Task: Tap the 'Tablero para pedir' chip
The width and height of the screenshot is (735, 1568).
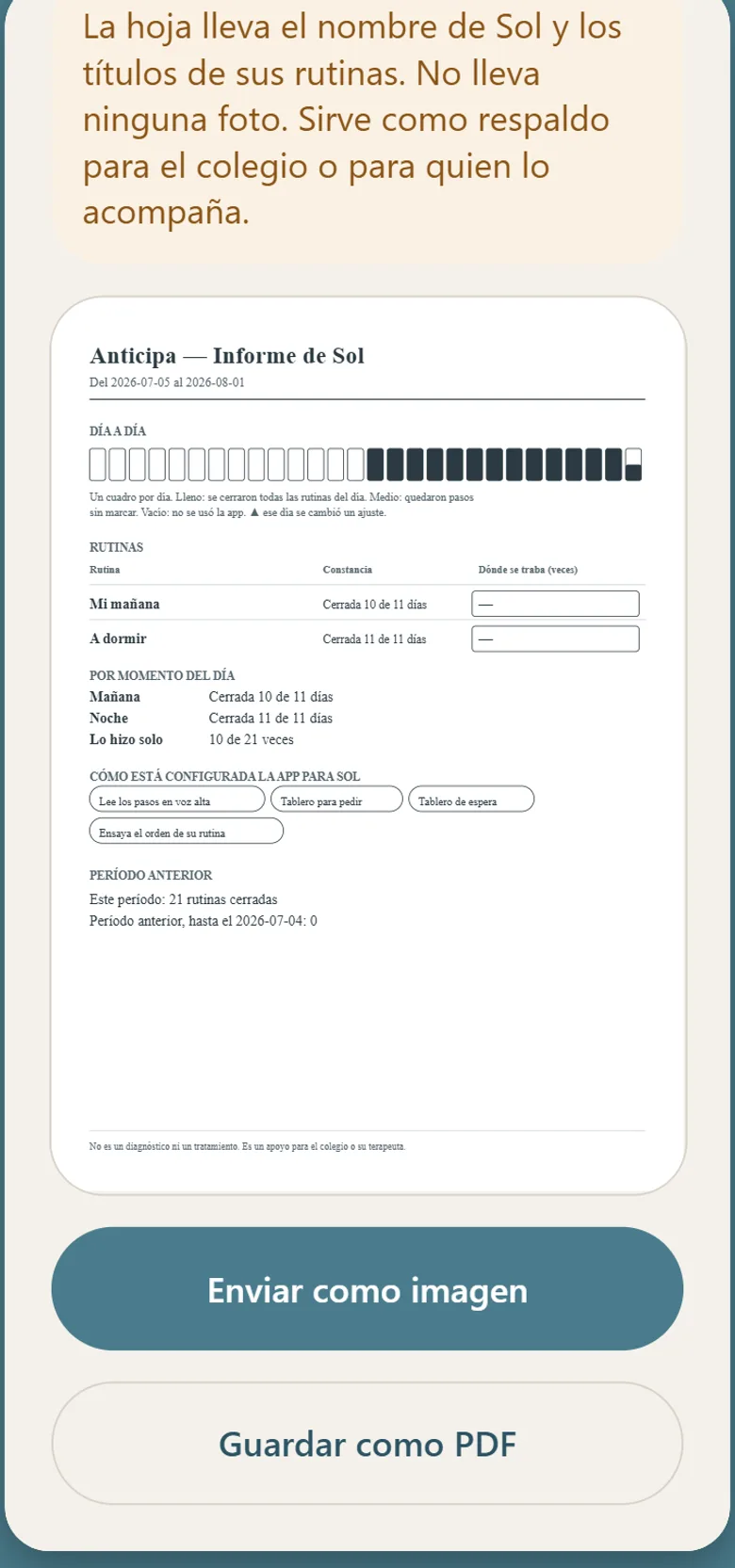Action: coord(337,800)
